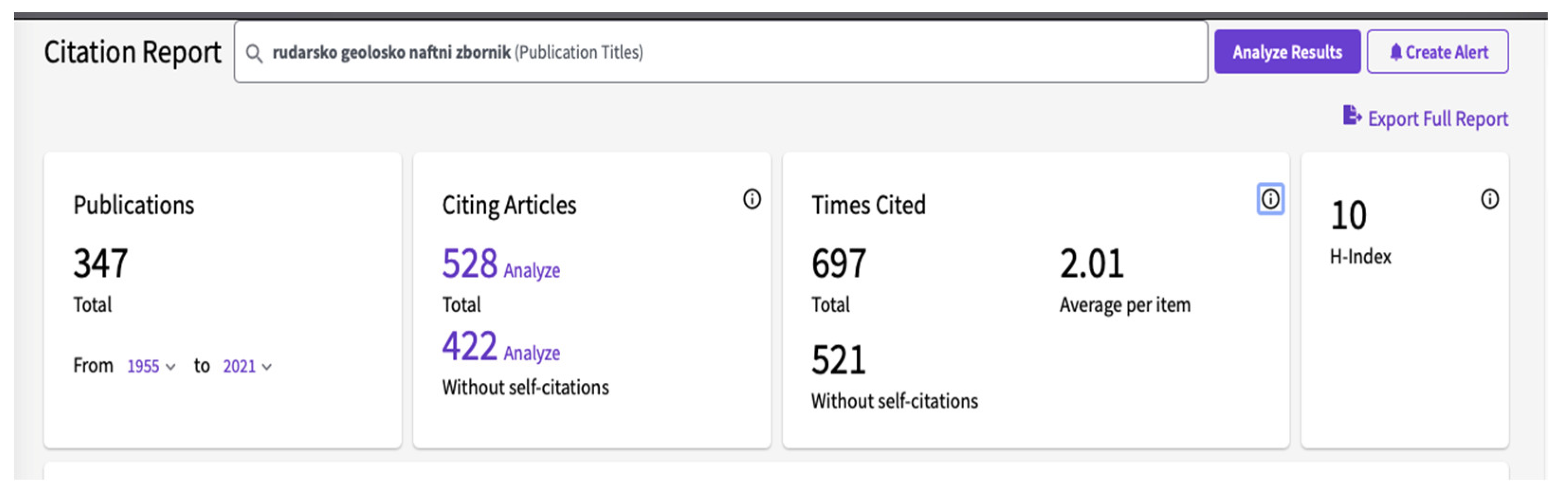Open Citing Articles info icon
The height and width of the screenshot is (496, 1568).
[752, 199]
